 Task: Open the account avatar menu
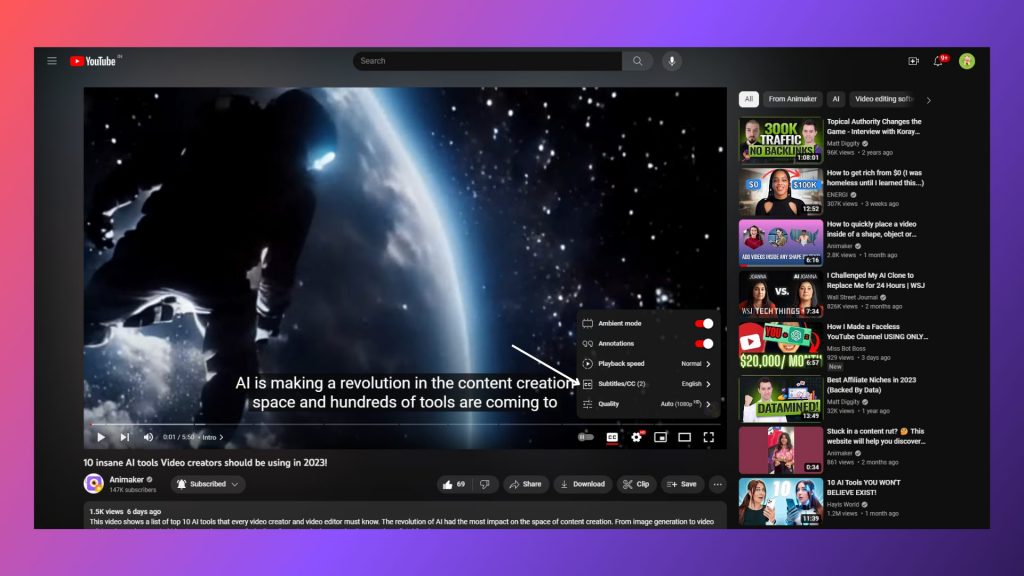click(x=967, y=61)
